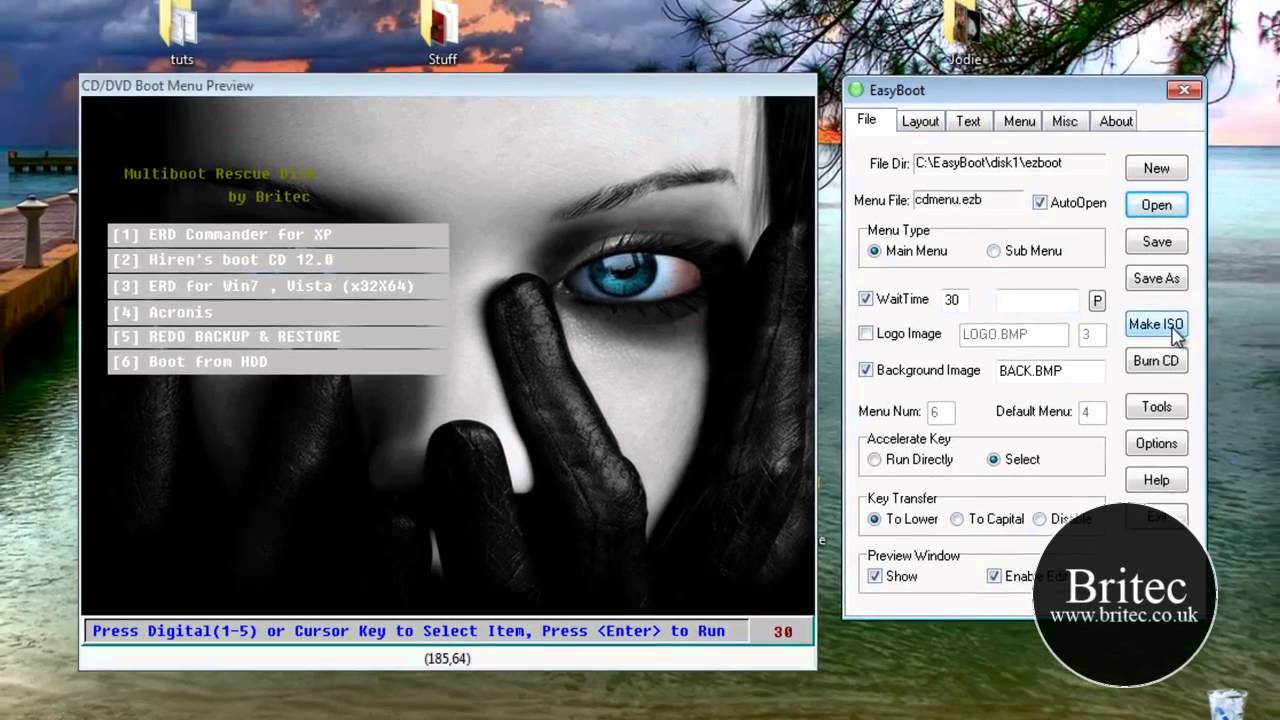Click the Press Digital(1-5) instruction bar
The width and height of the screenshot is (1280, 720).
(x=416, y=632)
